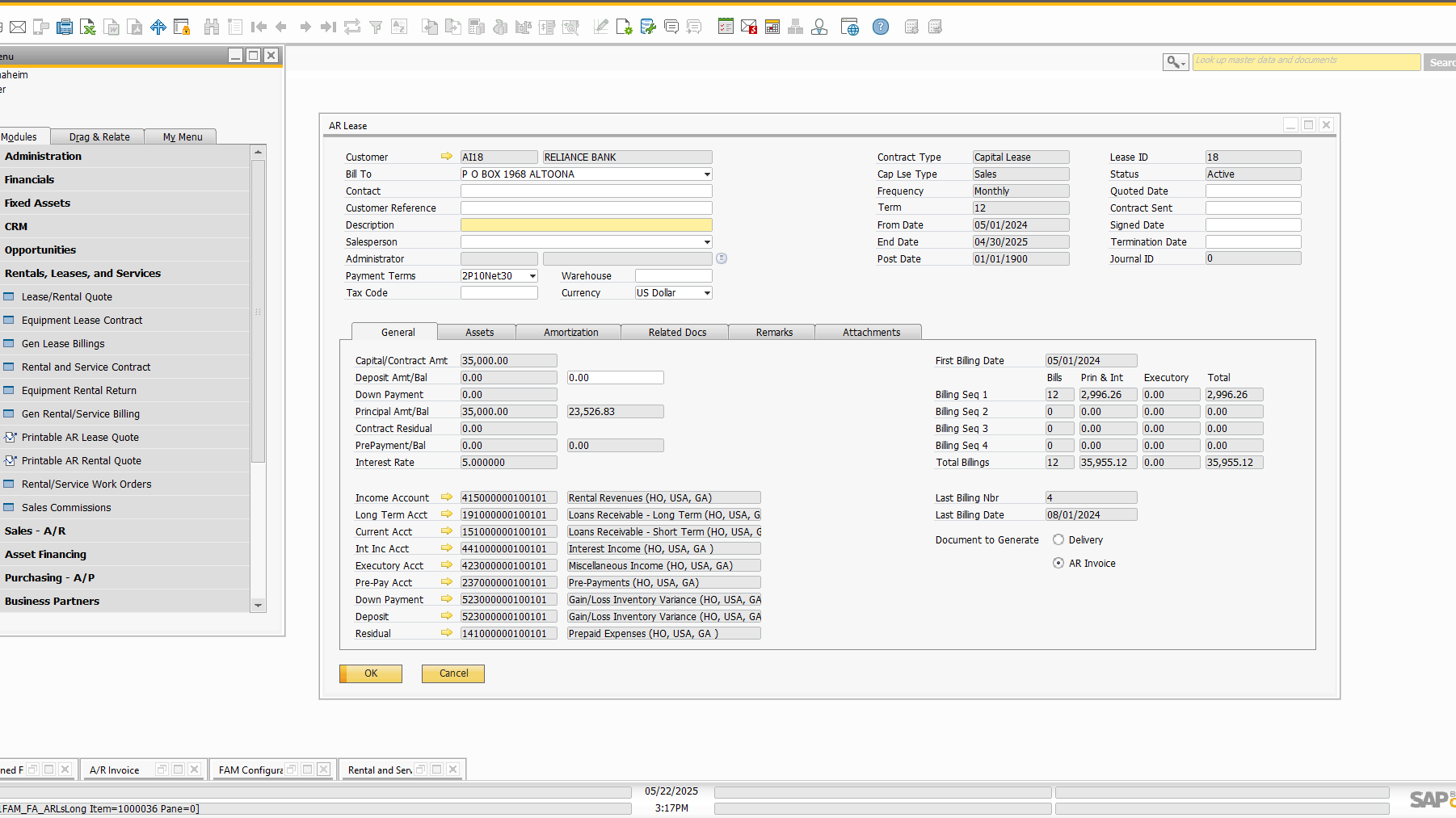Image resolution: width=1456 pixels, height=818 pixels.
Task: Open the Related Docs tab
Action: coord(677,332)
